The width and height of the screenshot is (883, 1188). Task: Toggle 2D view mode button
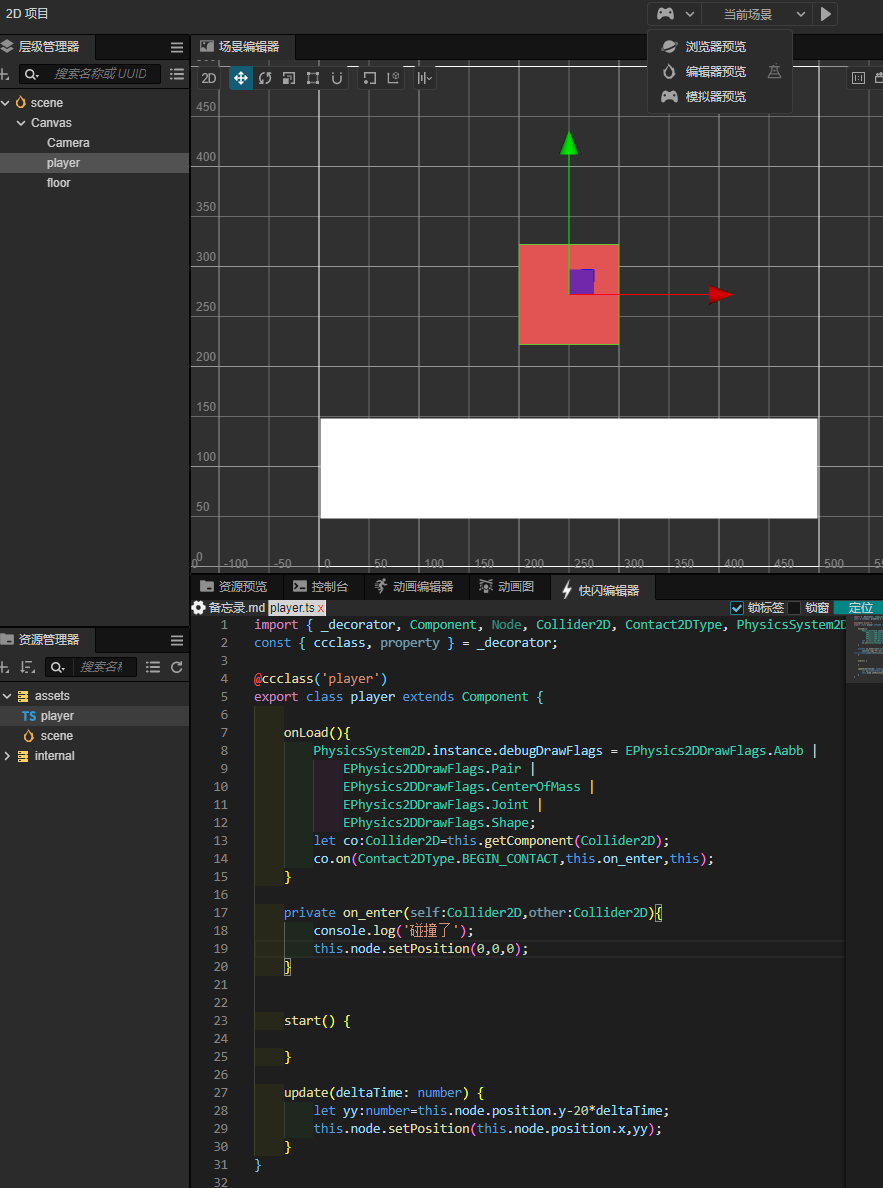tap(209, 78)
